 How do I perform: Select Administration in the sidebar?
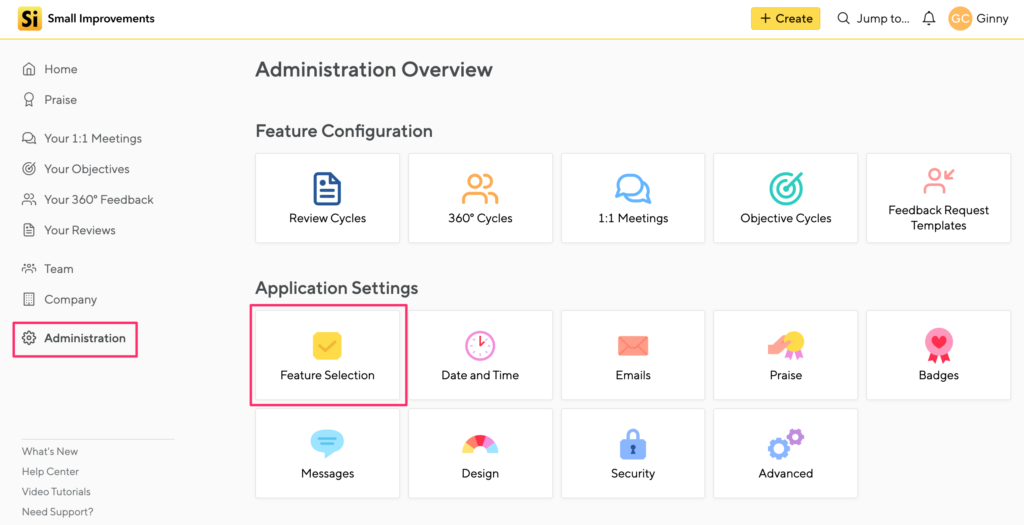click(x=85, y=338)
